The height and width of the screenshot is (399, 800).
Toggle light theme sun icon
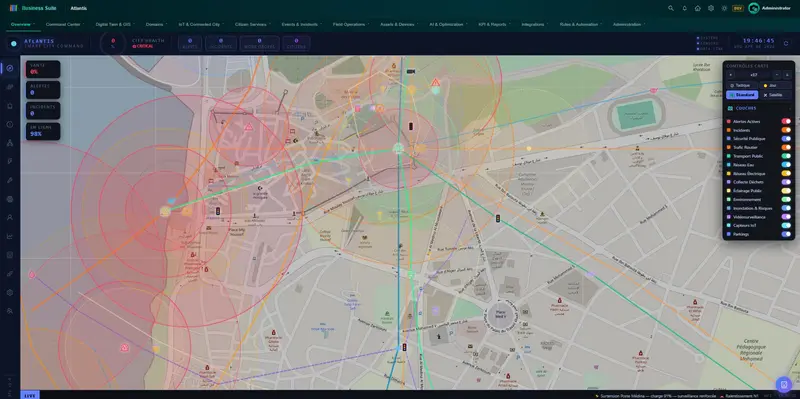coord(724,8)
